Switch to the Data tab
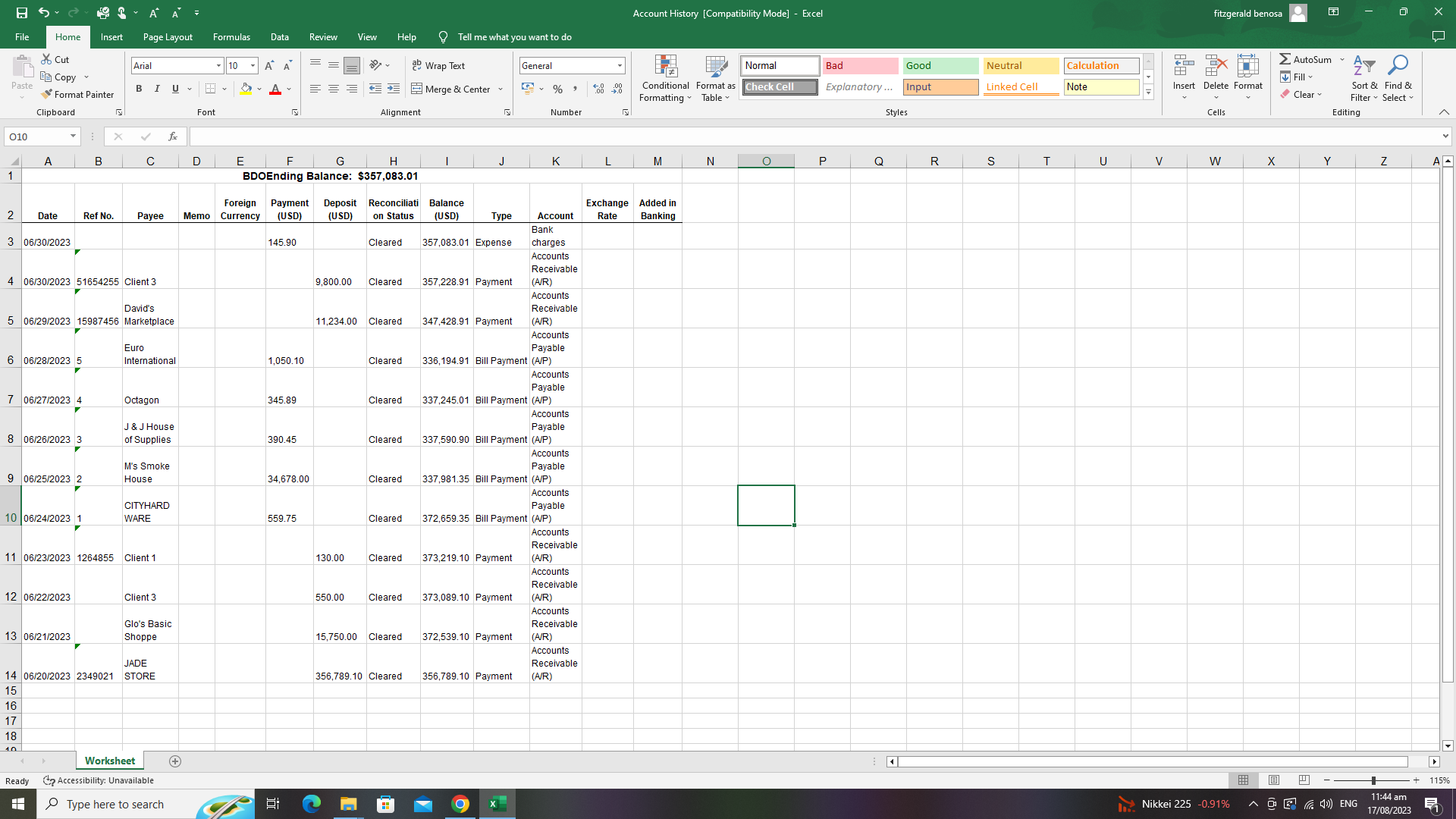 [x=280, y=37]
